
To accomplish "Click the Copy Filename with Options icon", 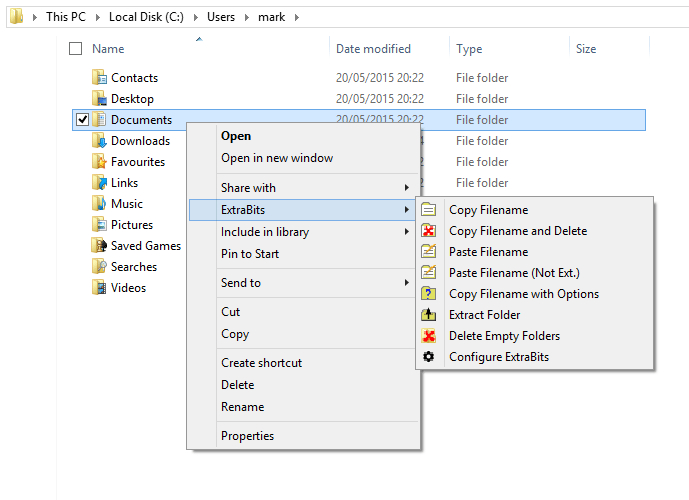I will coord(429,294).
